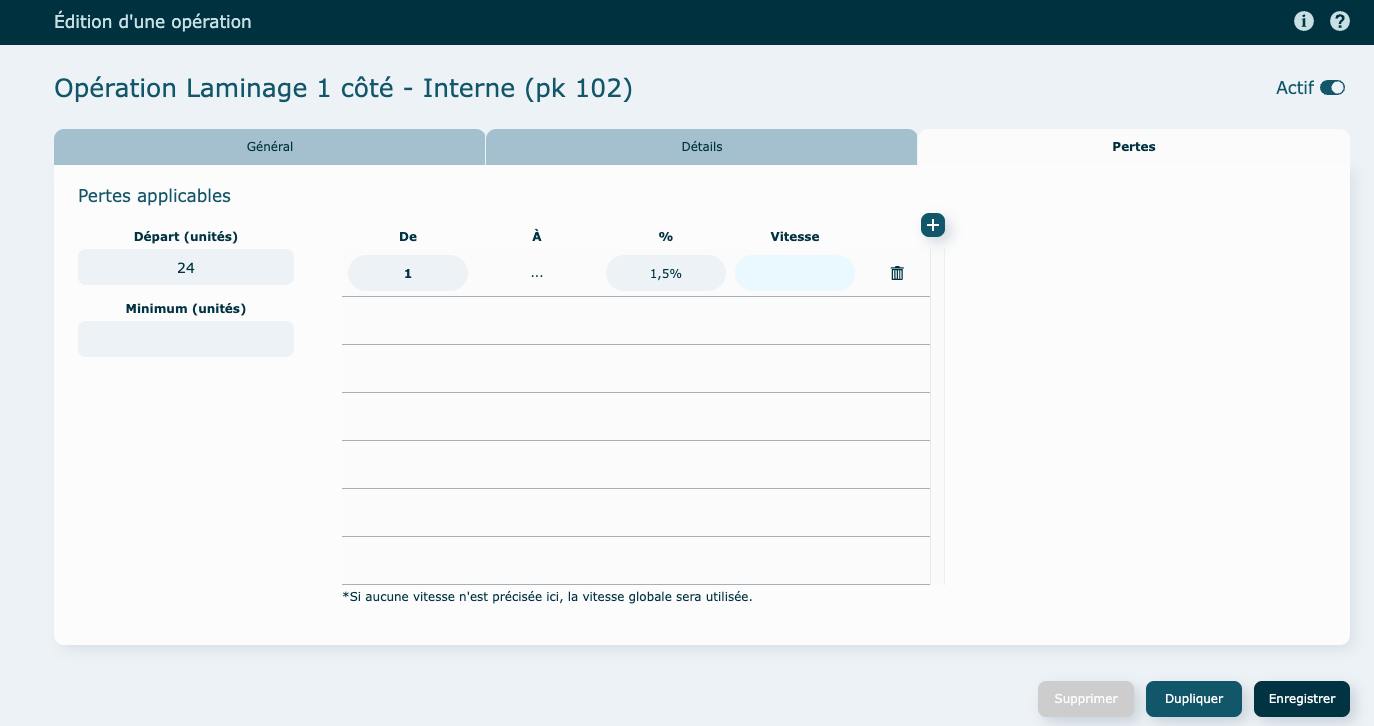This screenshot has height=726, width=1374.
Task: Click the empty Vitesse input field
Action: click(795, 273)
